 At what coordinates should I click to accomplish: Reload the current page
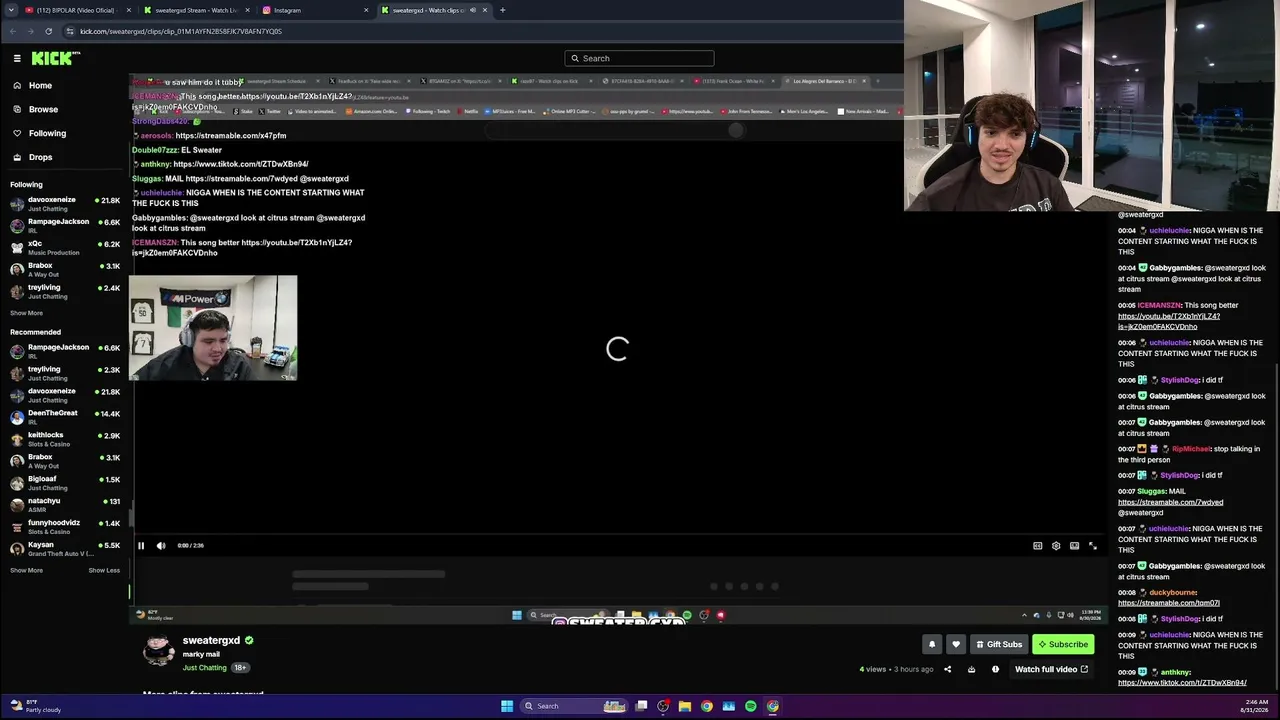click(x=49, y=31)
